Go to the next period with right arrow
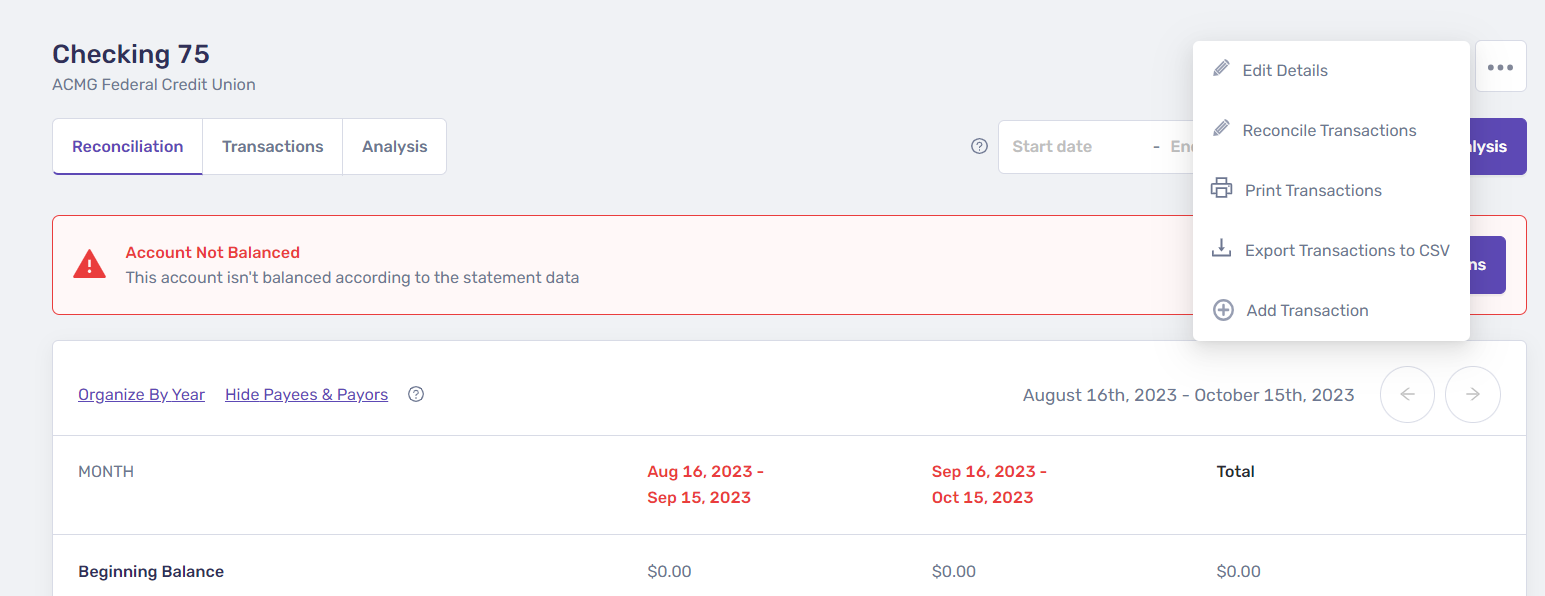The image size is (1545, 596). tap(1472, 394)
